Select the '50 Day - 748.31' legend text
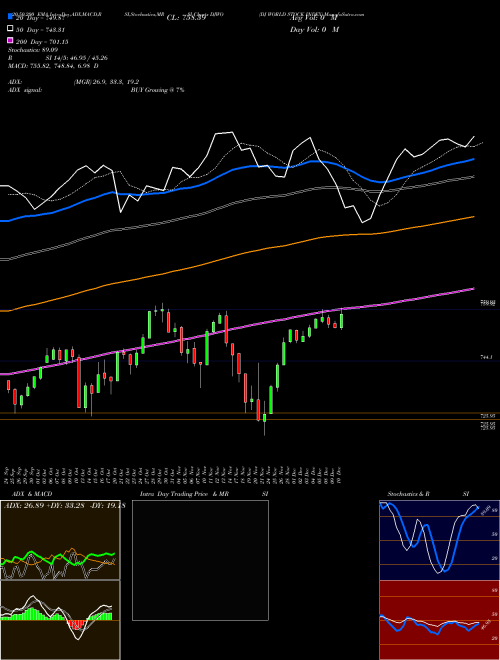 (41, 30)
